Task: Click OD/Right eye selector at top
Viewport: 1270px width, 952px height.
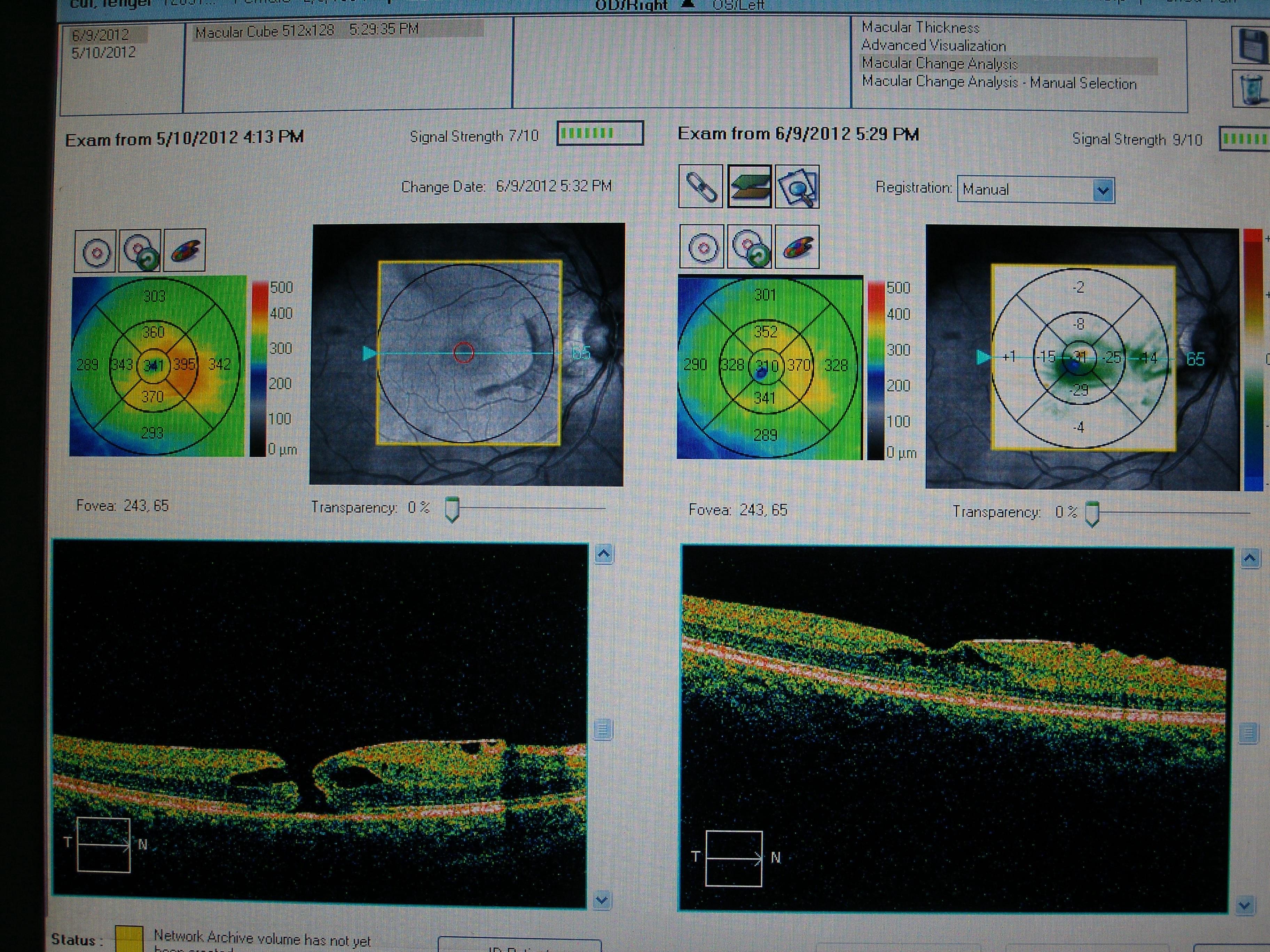Action: click(632, 6)
